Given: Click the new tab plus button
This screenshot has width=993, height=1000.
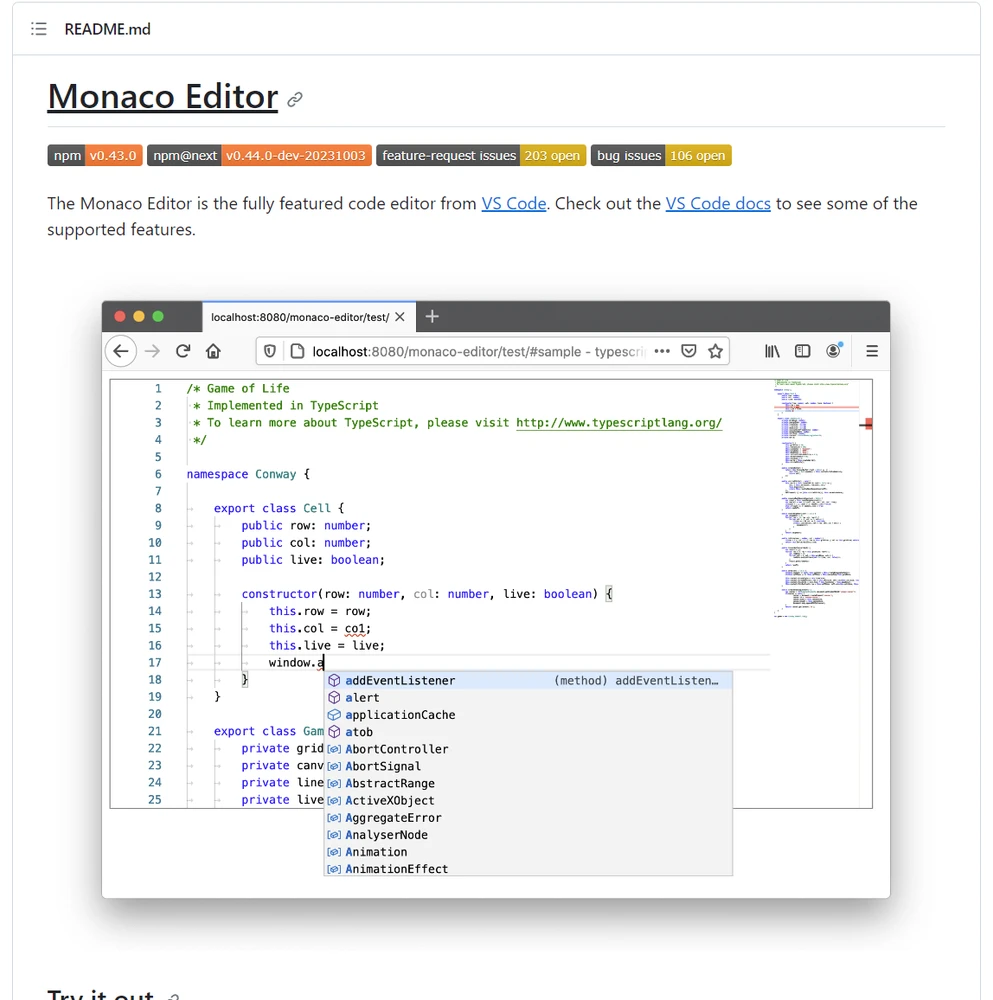Looking at the screenshot, I should click(x=432, y=317).
